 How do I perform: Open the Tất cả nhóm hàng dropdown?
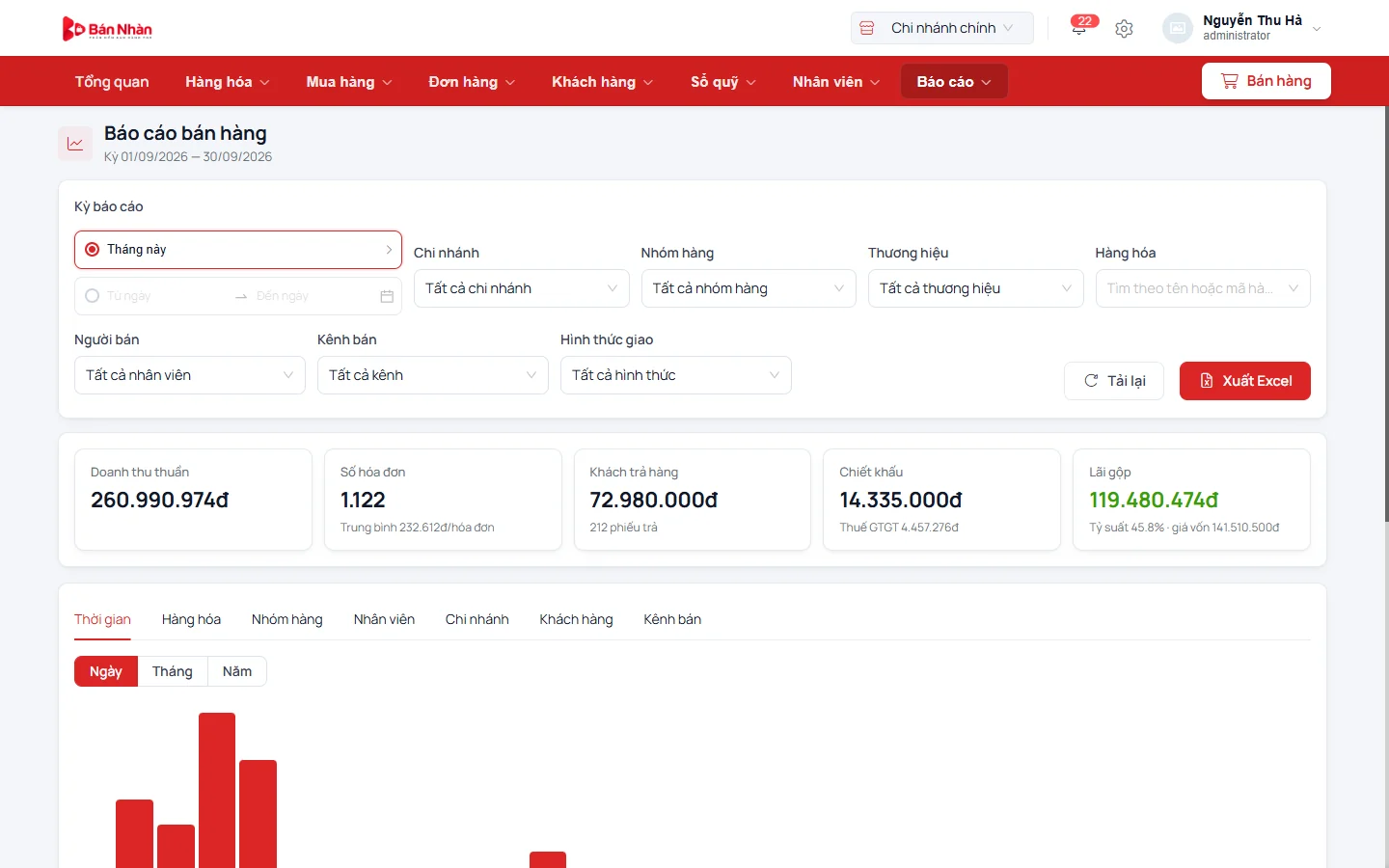(x=749, y=288)
